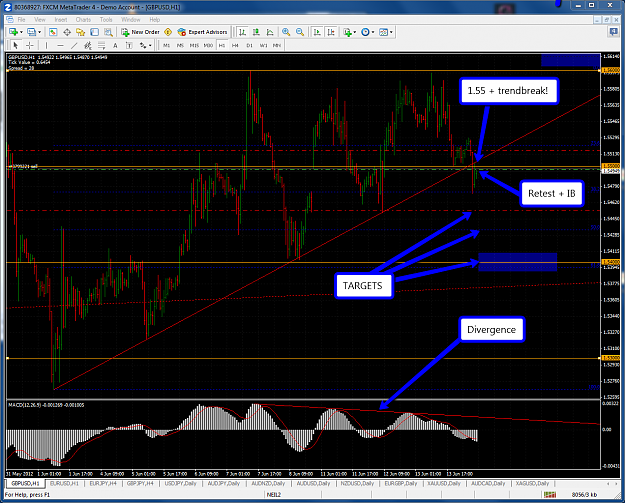625x503 pixels.
Task: Select the Arrows drawing tool icon
Action: click(x=143, y=45)
